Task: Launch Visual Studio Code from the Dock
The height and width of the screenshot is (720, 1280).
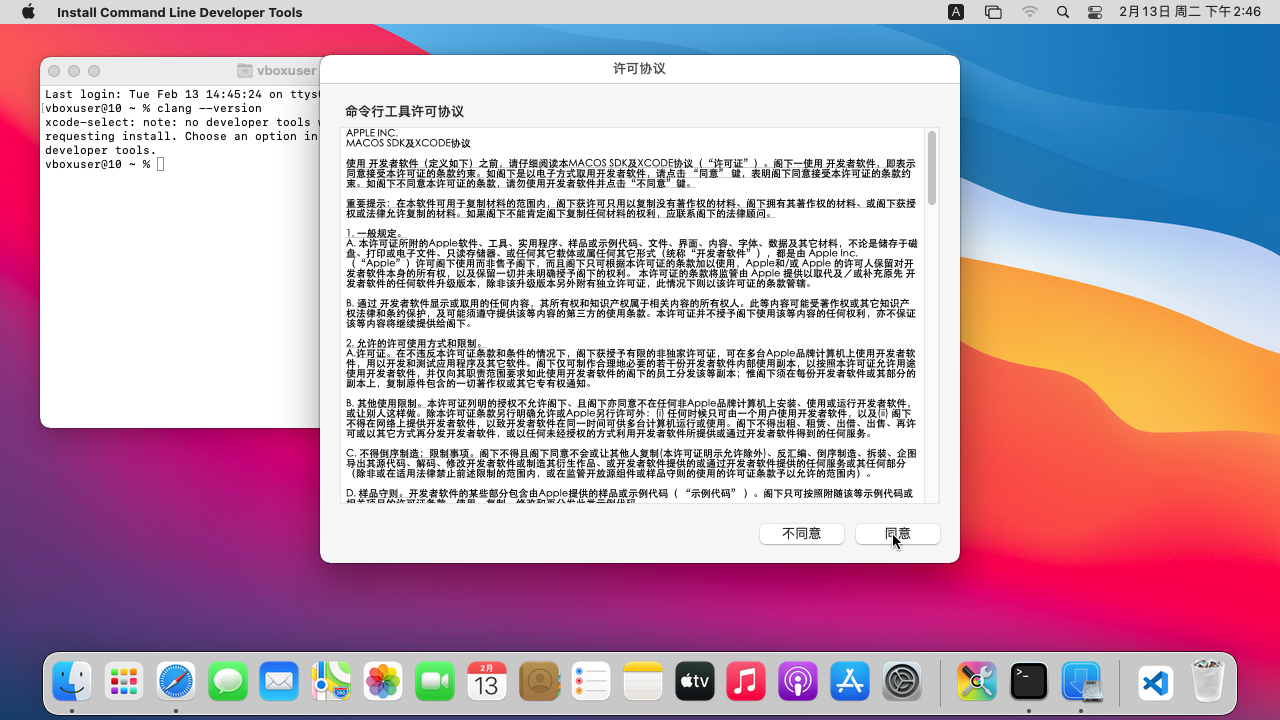Action: pos(1155,684)
